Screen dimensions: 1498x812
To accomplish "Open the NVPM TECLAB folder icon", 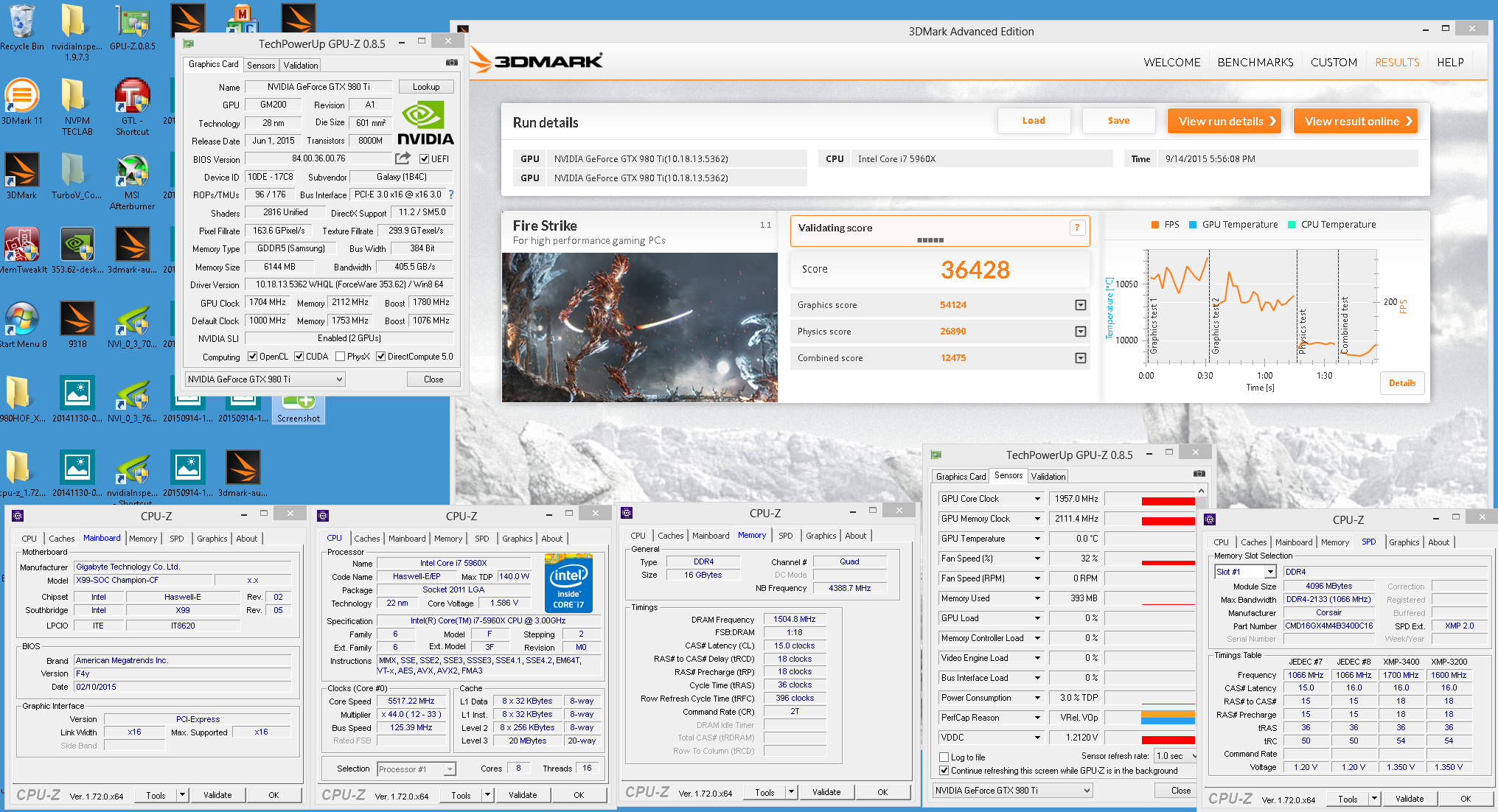I will click(77, 107).
